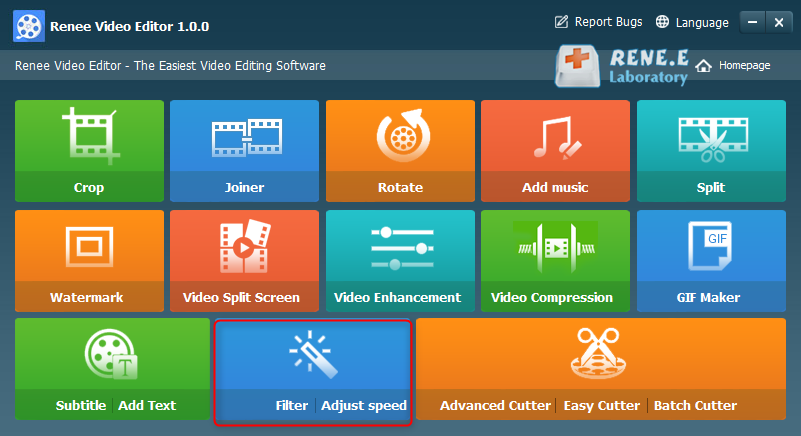Choose the Add Text option
This screenshot has height=436, width=801.
tap(147, 405)
